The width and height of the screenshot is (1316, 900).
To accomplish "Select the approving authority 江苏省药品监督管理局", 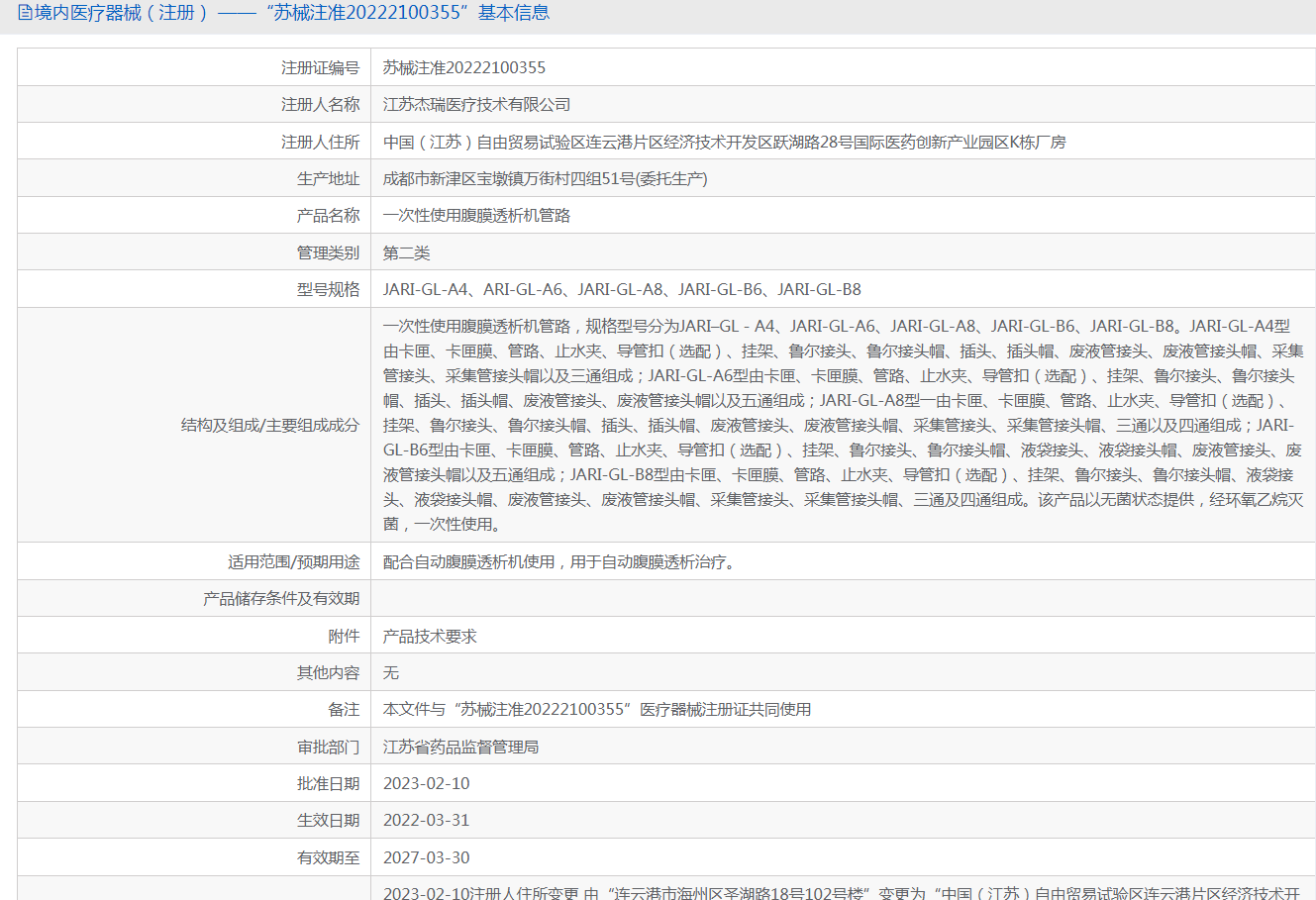I will click(460, 747).
